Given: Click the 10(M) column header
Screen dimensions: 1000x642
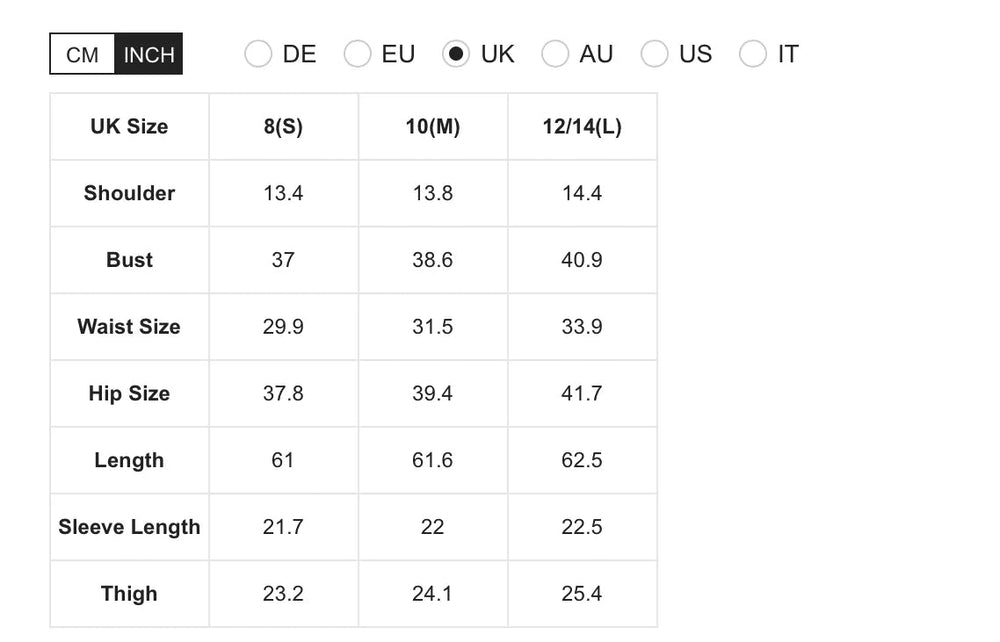Looking at the screenshot, I should pos(432,127).
